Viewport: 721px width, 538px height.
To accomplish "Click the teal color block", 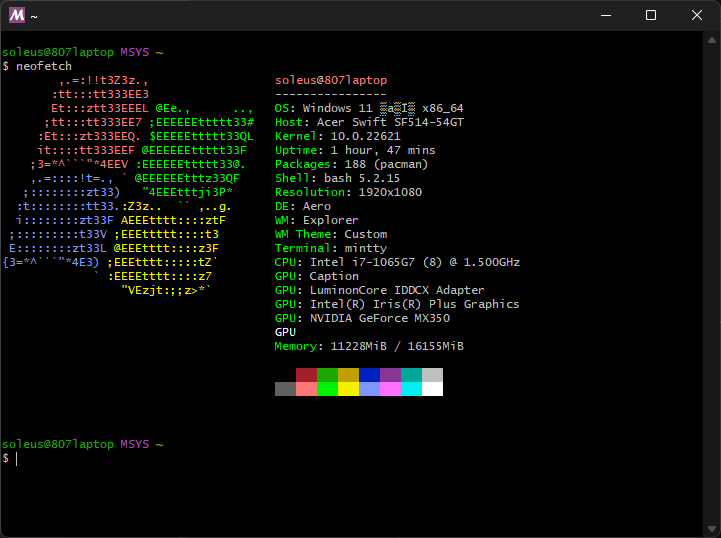I will (412, 375).
